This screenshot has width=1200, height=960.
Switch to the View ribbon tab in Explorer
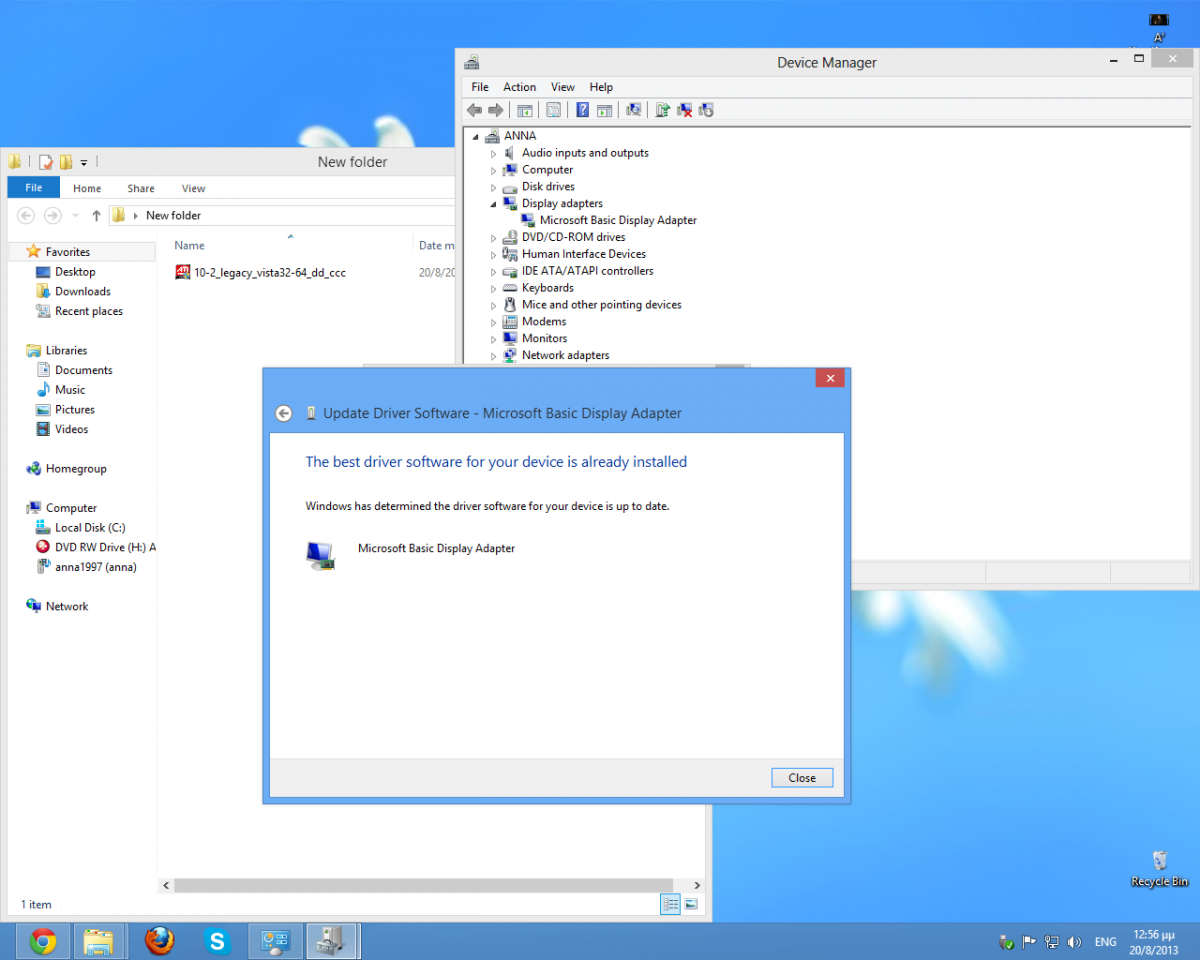[194, 188]
